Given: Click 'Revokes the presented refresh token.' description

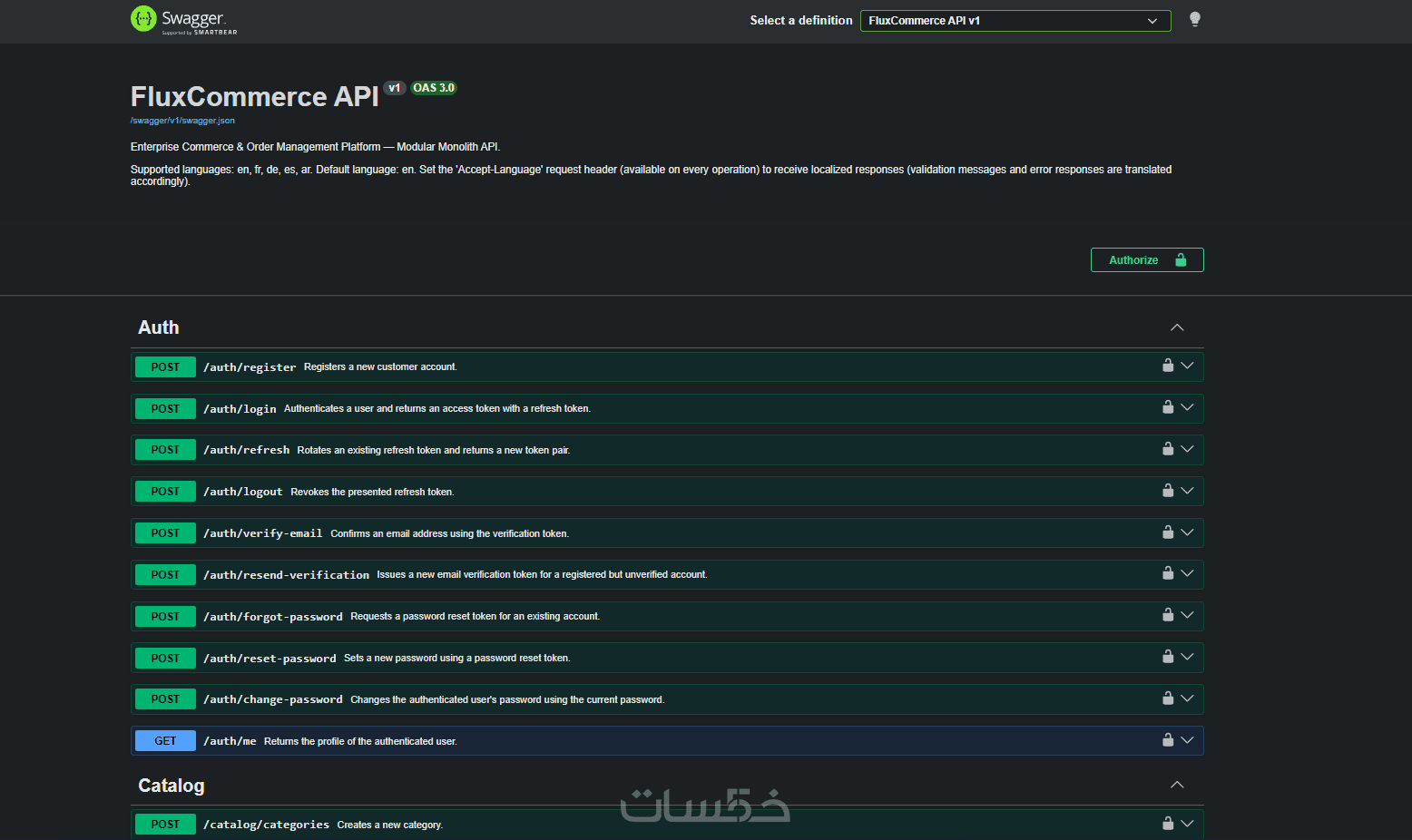Looking at the screenshot, I should 372,492.
